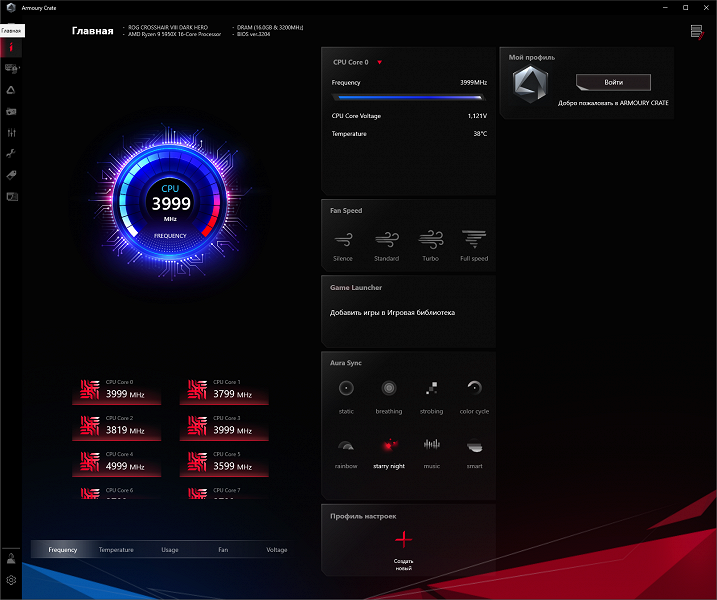Choose the rainbow Aura Sync effect

point(346,453)
